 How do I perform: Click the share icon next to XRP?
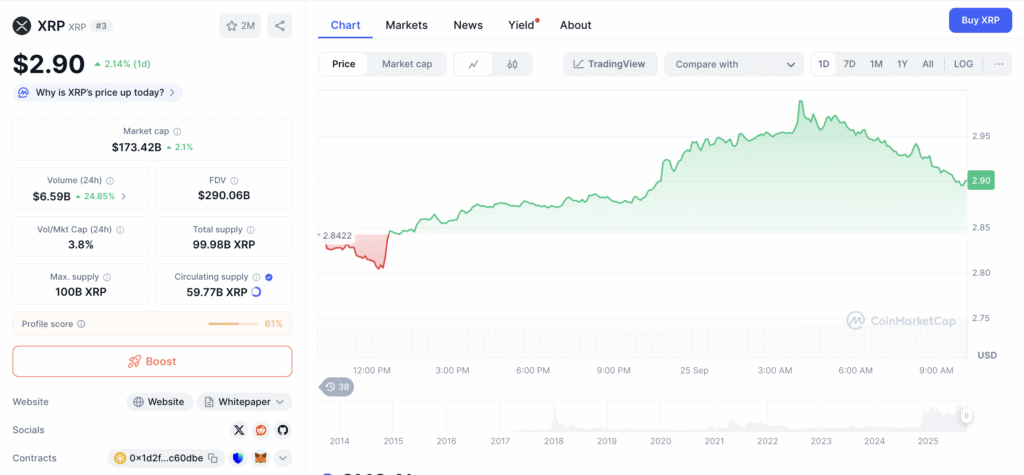click(280, 26)
